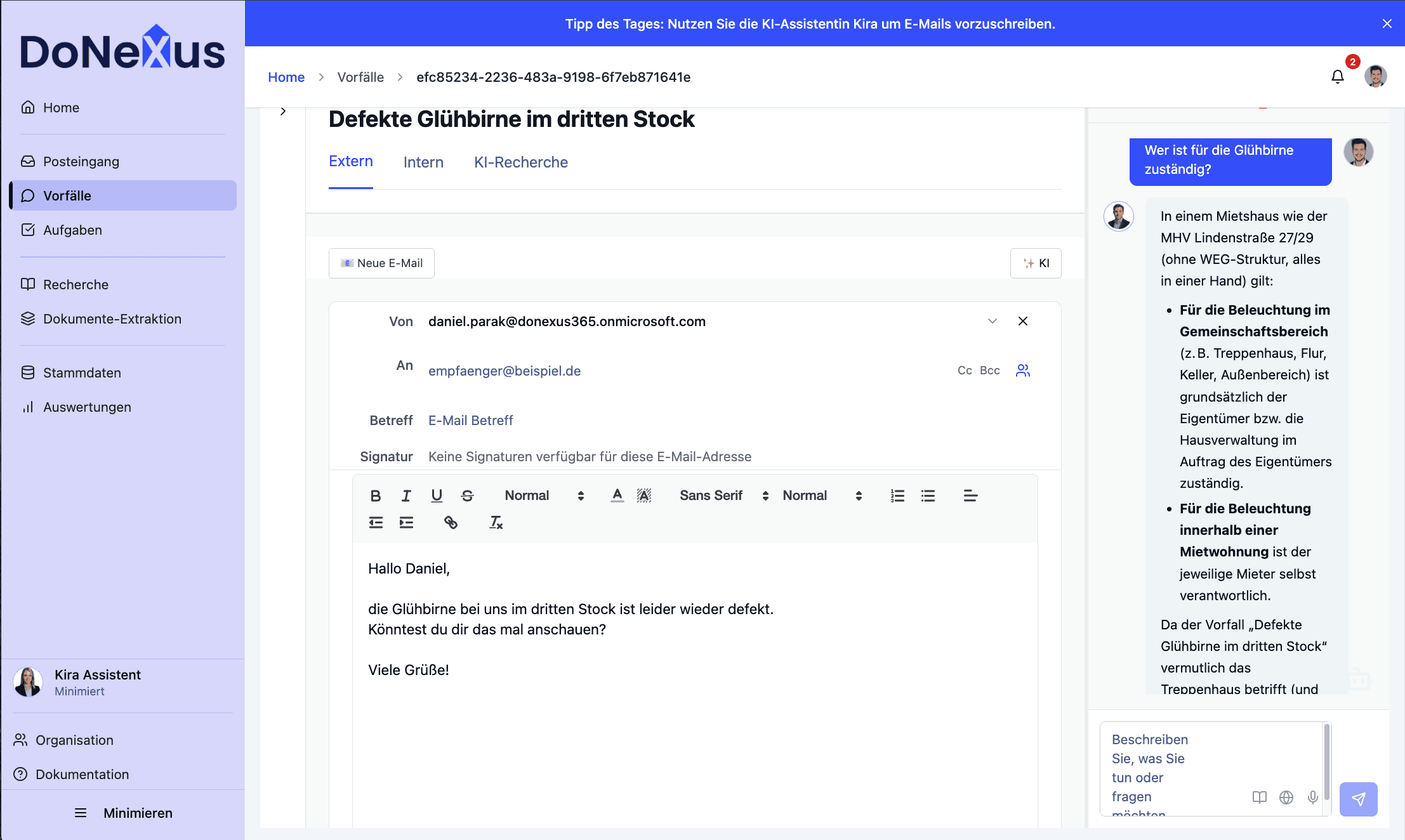Insert a numbered list
This screenshot has height=840, width=1405.
point(897,495)
